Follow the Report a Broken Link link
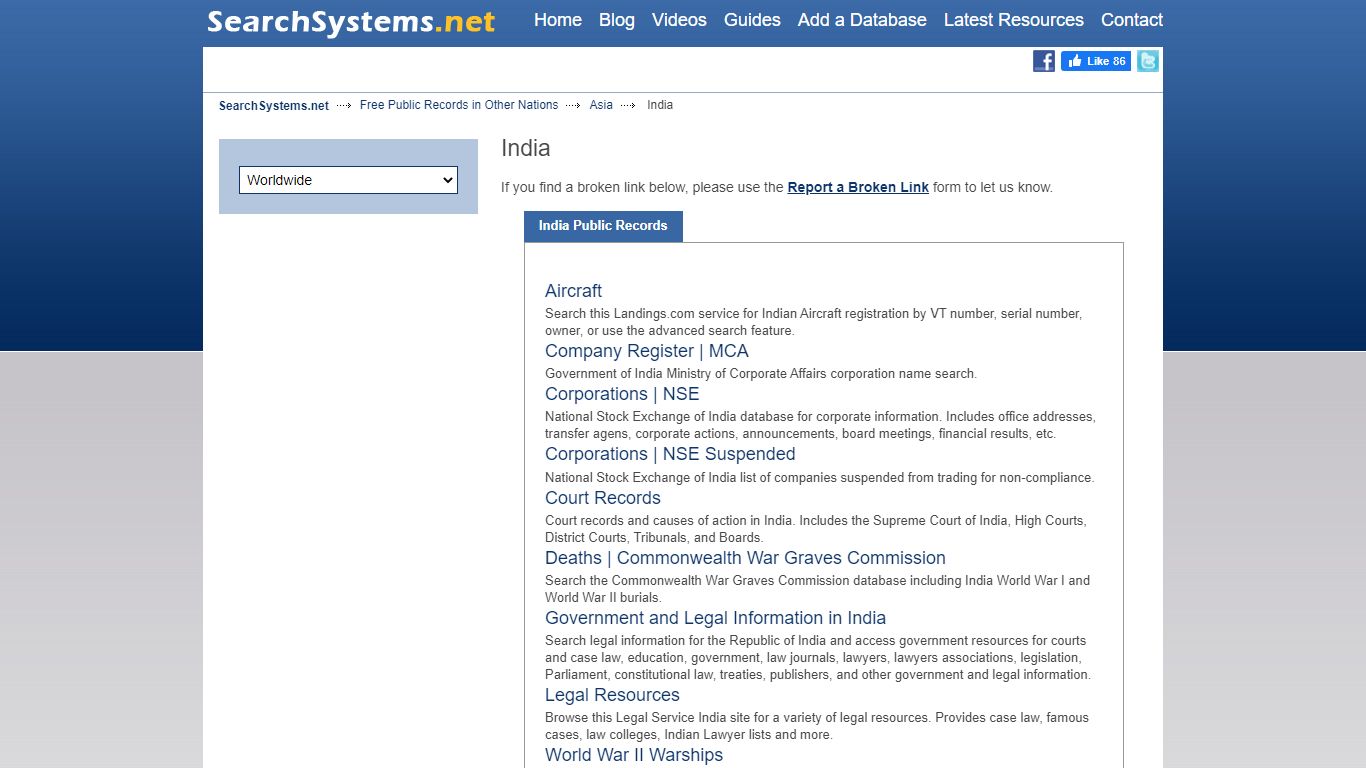1366x768 pixels. click(x=858, y=187)
